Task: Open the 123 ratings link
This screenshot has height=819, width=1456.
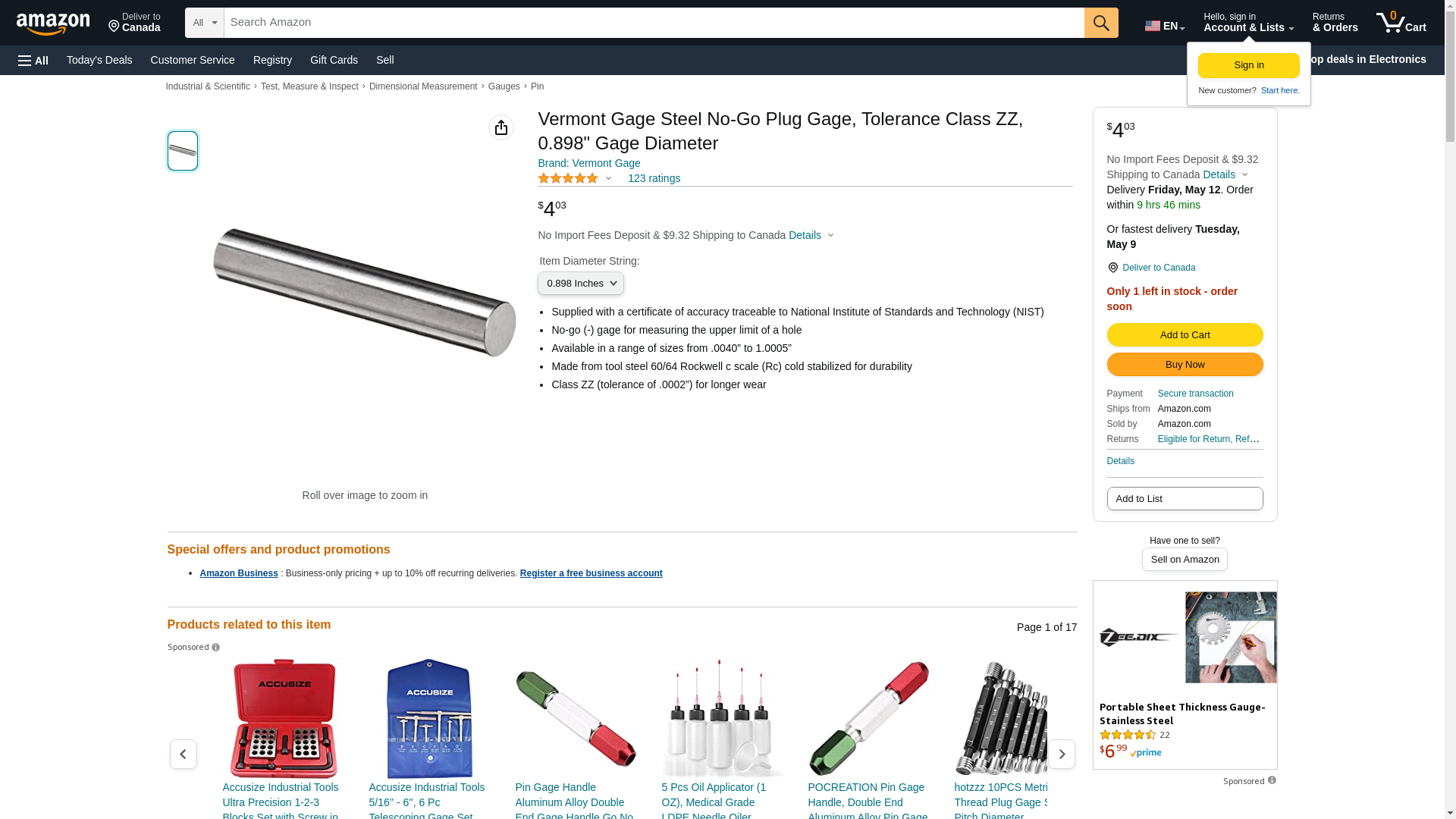Action: click(x=654, y=179)
